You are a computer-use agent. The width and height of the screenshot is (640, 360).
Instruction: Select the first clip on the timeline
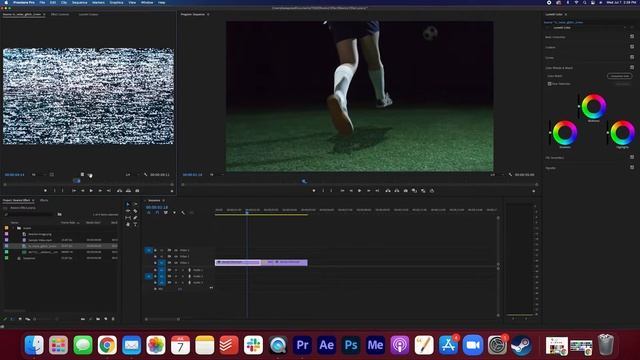coord(238,262)
